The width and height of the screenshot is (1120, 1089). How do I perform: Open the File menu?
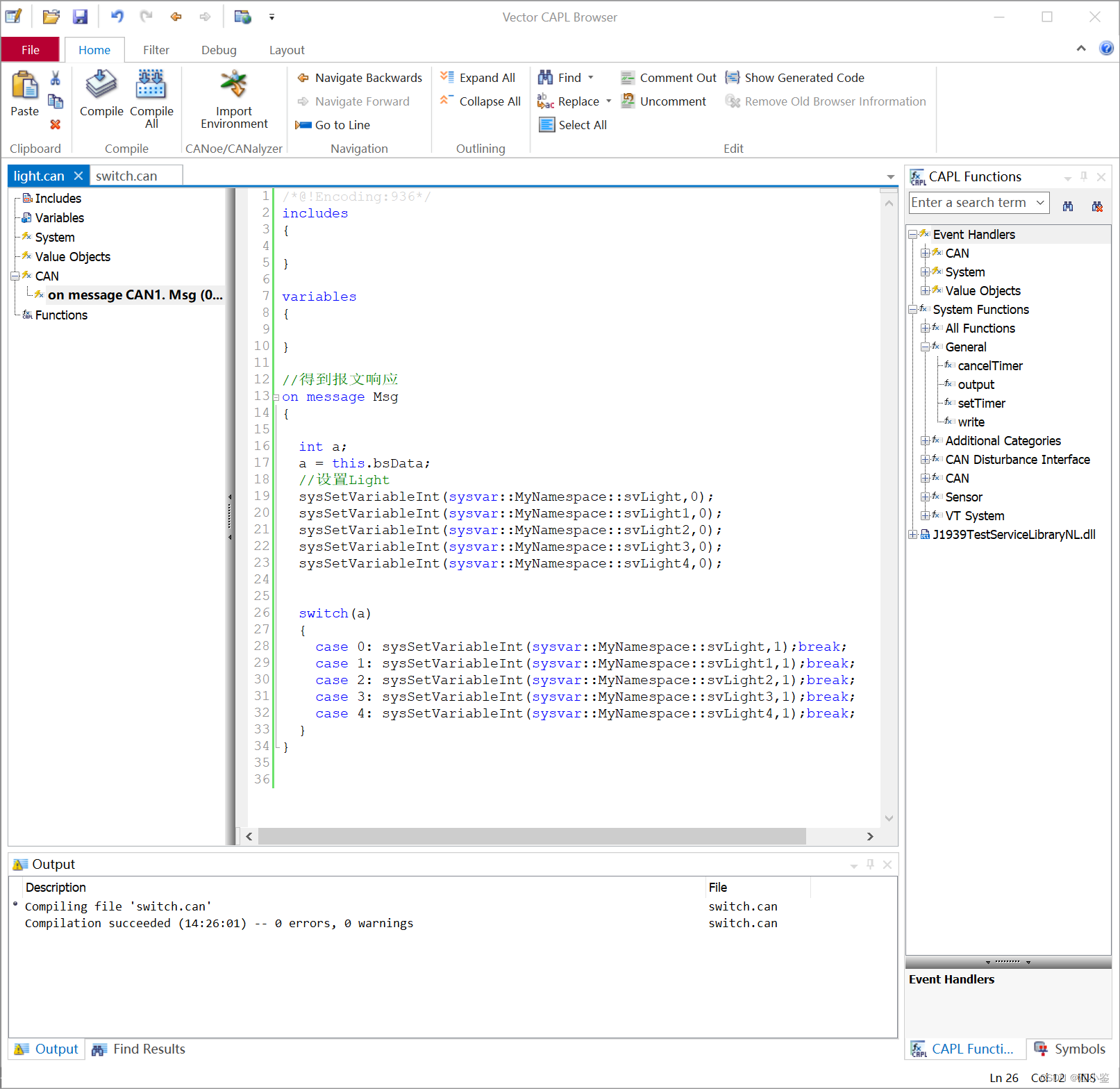[31, 50]
